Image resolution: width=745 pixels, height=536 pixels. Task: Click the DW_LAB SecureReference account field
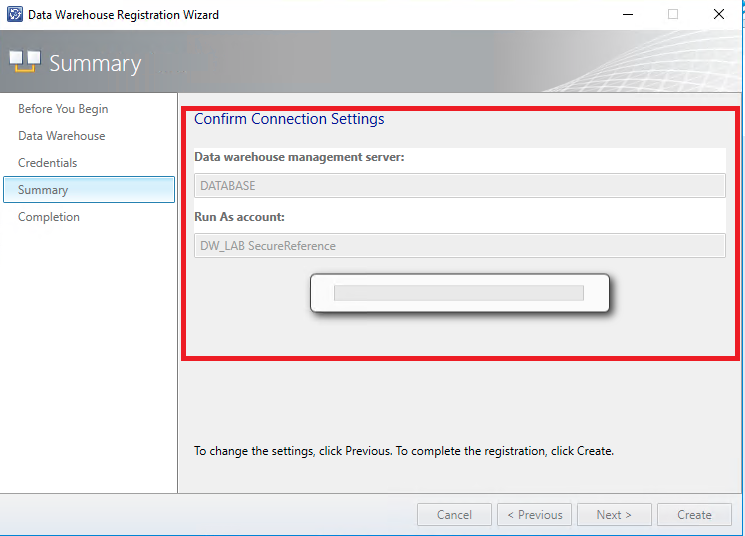tap(459, 246)
